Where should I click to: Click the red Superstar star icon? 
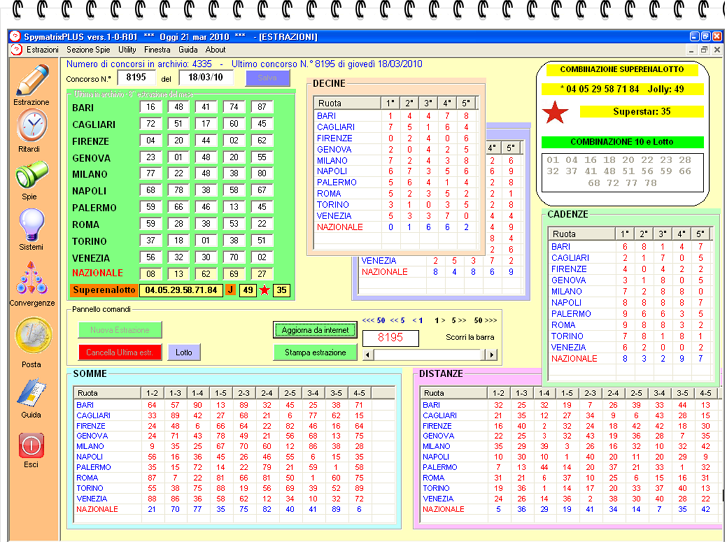(555, 112)
